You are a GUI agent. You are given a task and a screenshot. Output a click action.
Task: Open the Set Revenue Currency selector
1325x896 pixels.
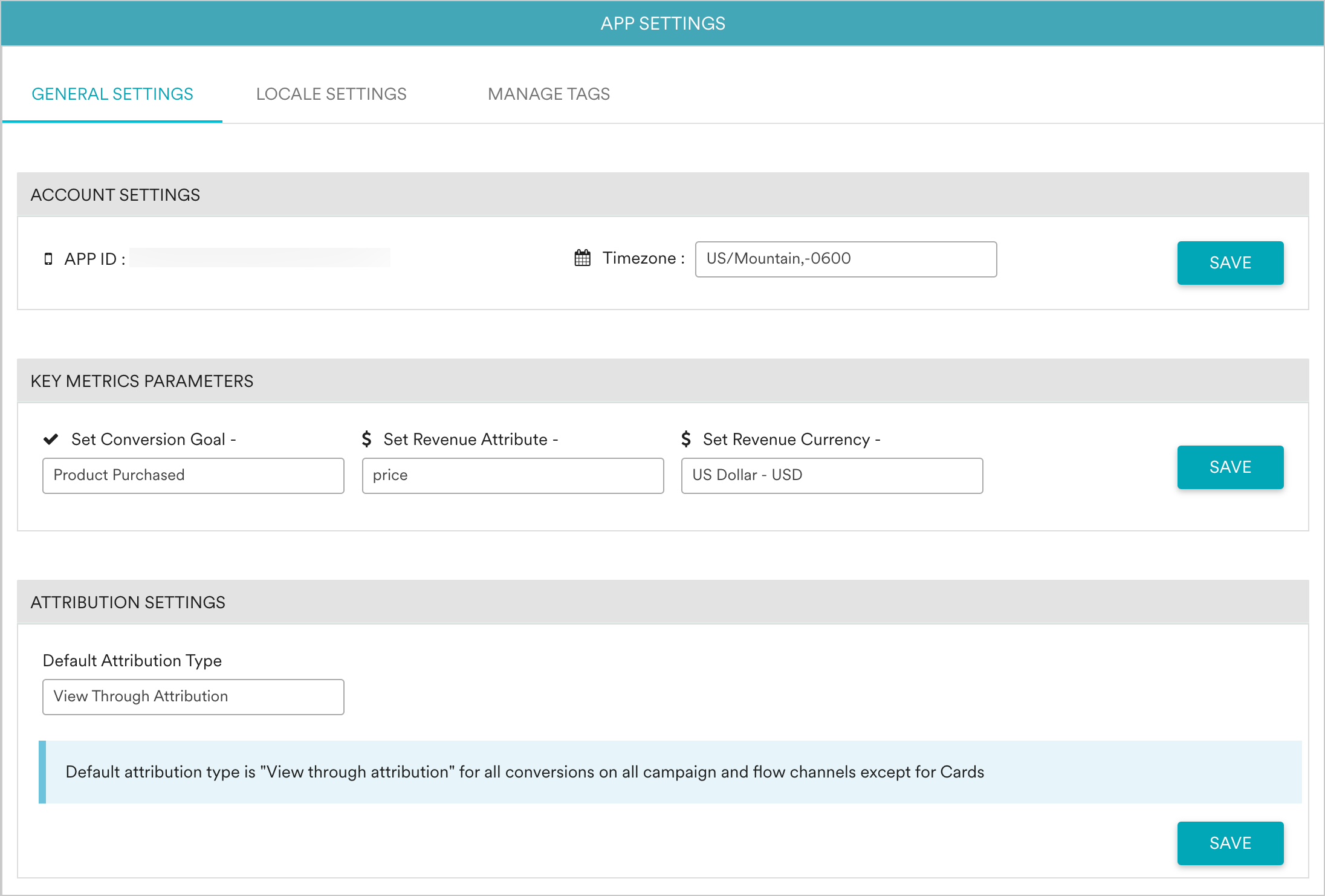pyautogui.click(x=832, y=475)
